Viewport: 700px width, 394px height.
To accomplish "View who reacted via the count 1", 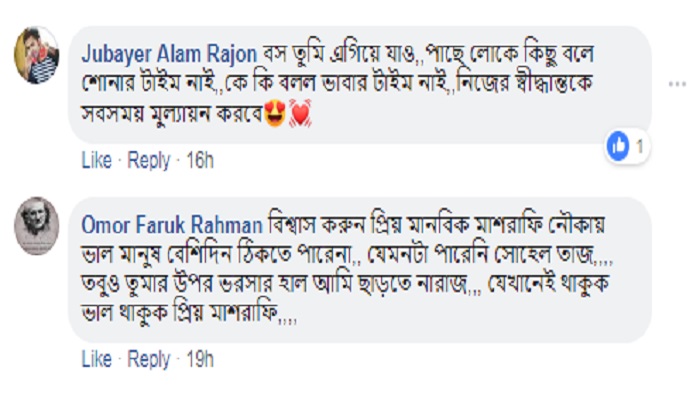I will click(639, 146).
